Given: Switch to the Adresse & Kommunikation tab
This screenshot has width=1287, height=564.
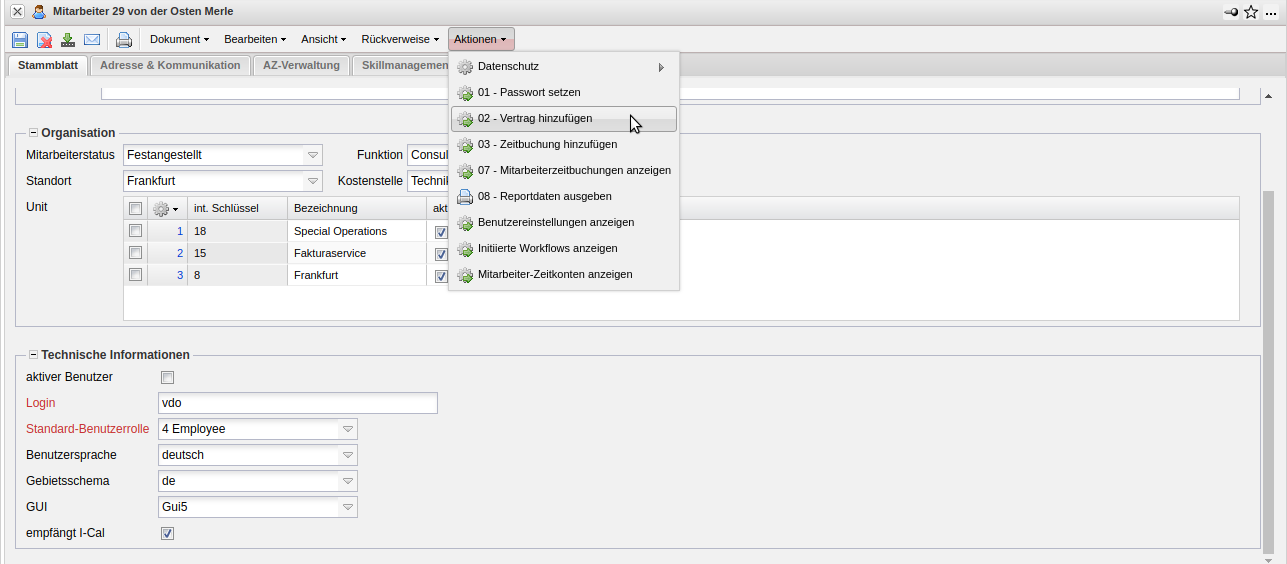Looking at the screenshot, I should (170, 65).
